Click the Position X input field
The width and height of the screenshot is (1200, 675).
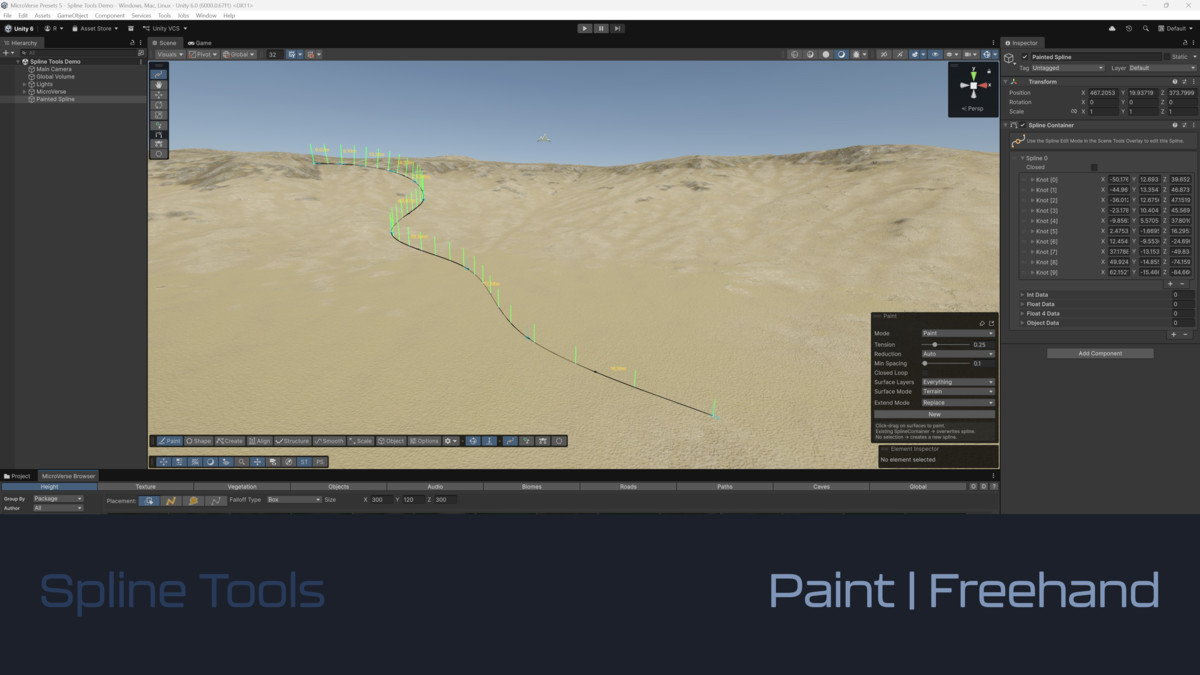pyautogui.click(x=1106, y=93)
